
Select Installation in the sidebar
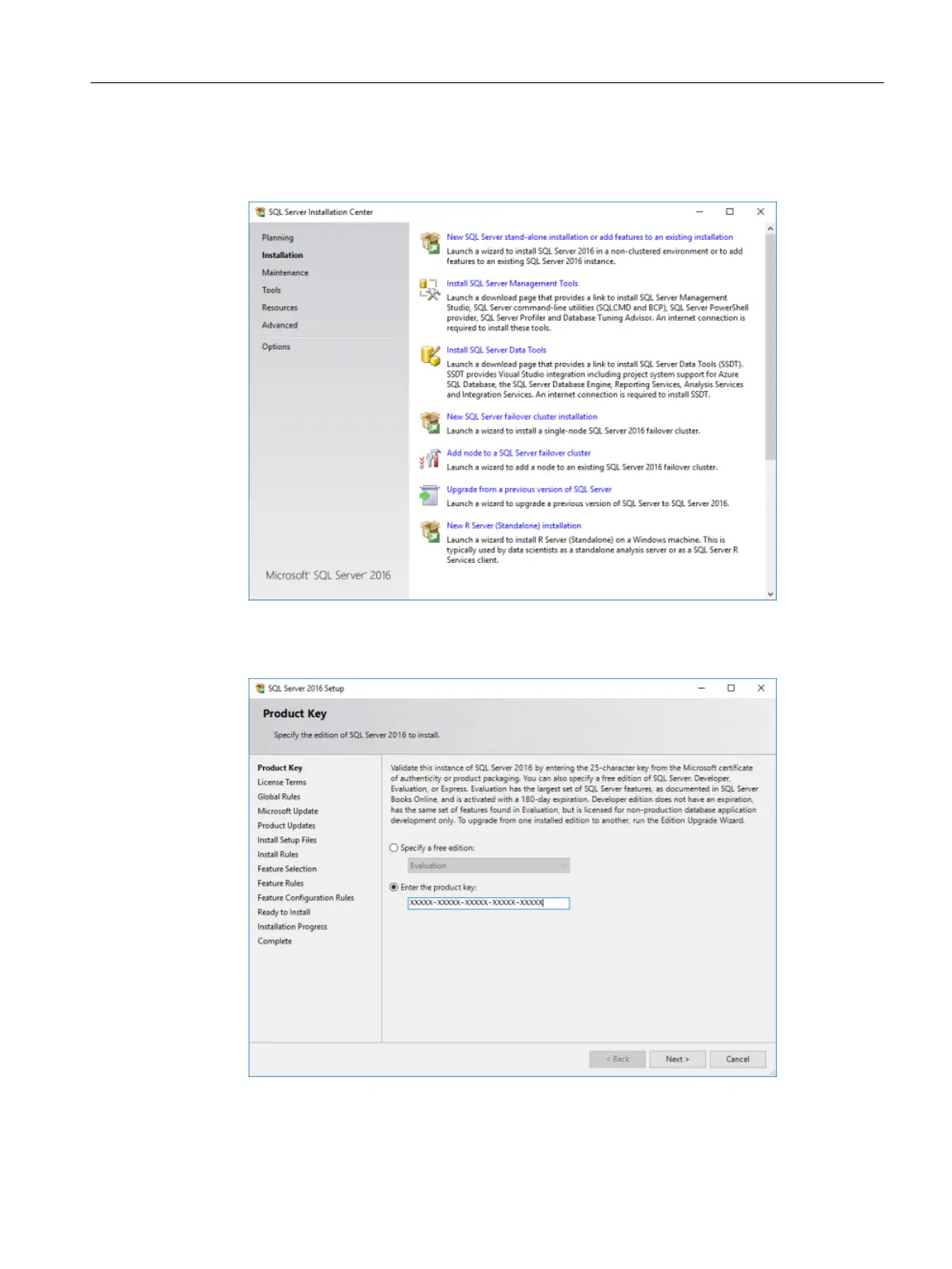pos(282,255)
